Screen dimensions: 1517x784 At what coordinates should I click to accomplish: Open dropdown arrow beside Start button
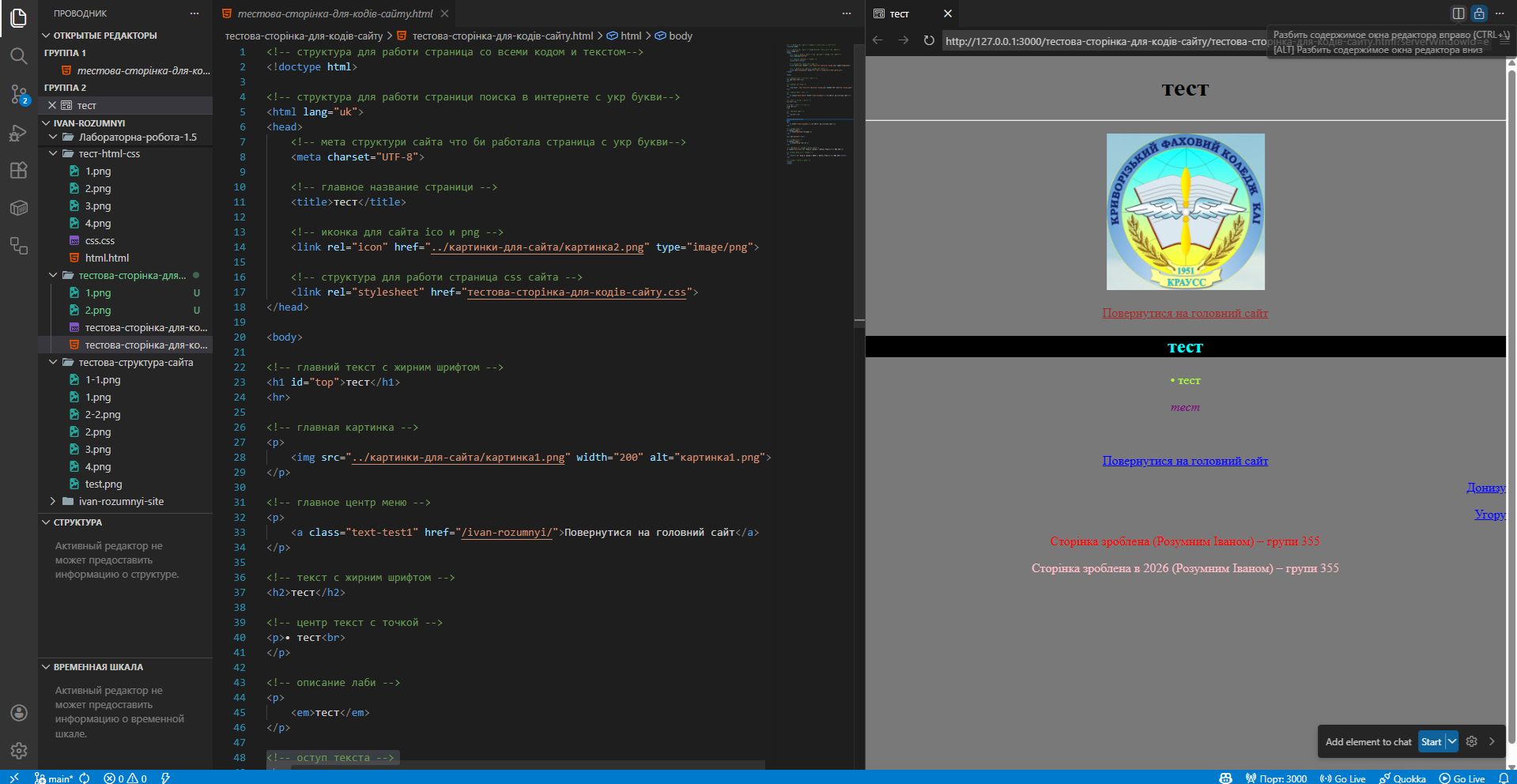click(x=1452, y=741)
